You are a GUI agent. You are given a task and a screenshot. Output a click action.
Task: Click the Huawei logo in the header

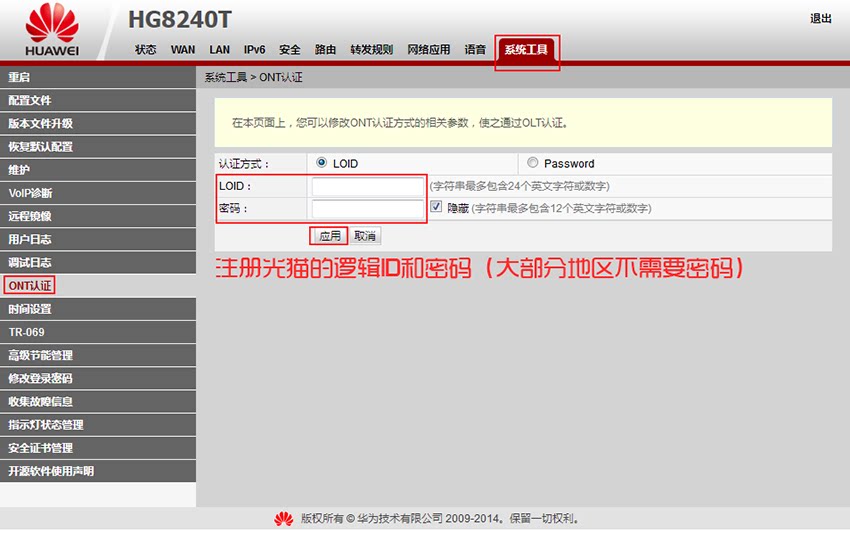(x=52, y=30)
